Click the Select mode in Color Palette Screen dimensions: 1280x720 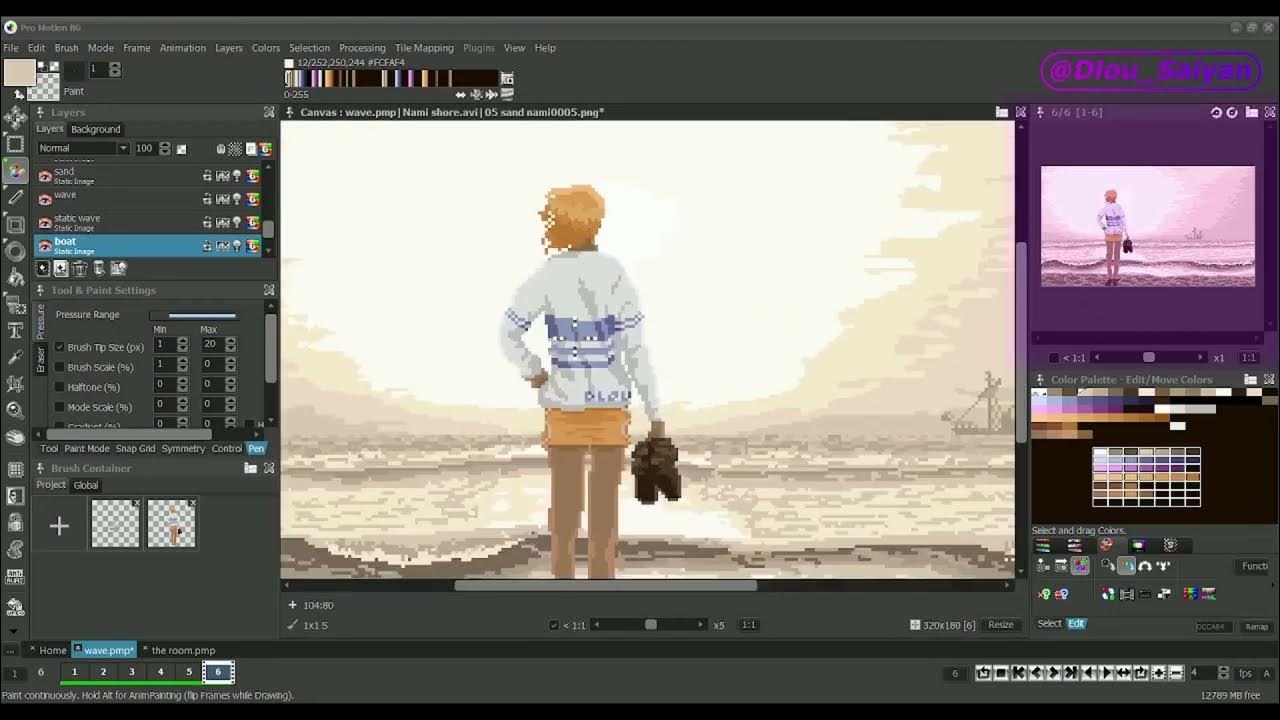(x=1049, y=624)
